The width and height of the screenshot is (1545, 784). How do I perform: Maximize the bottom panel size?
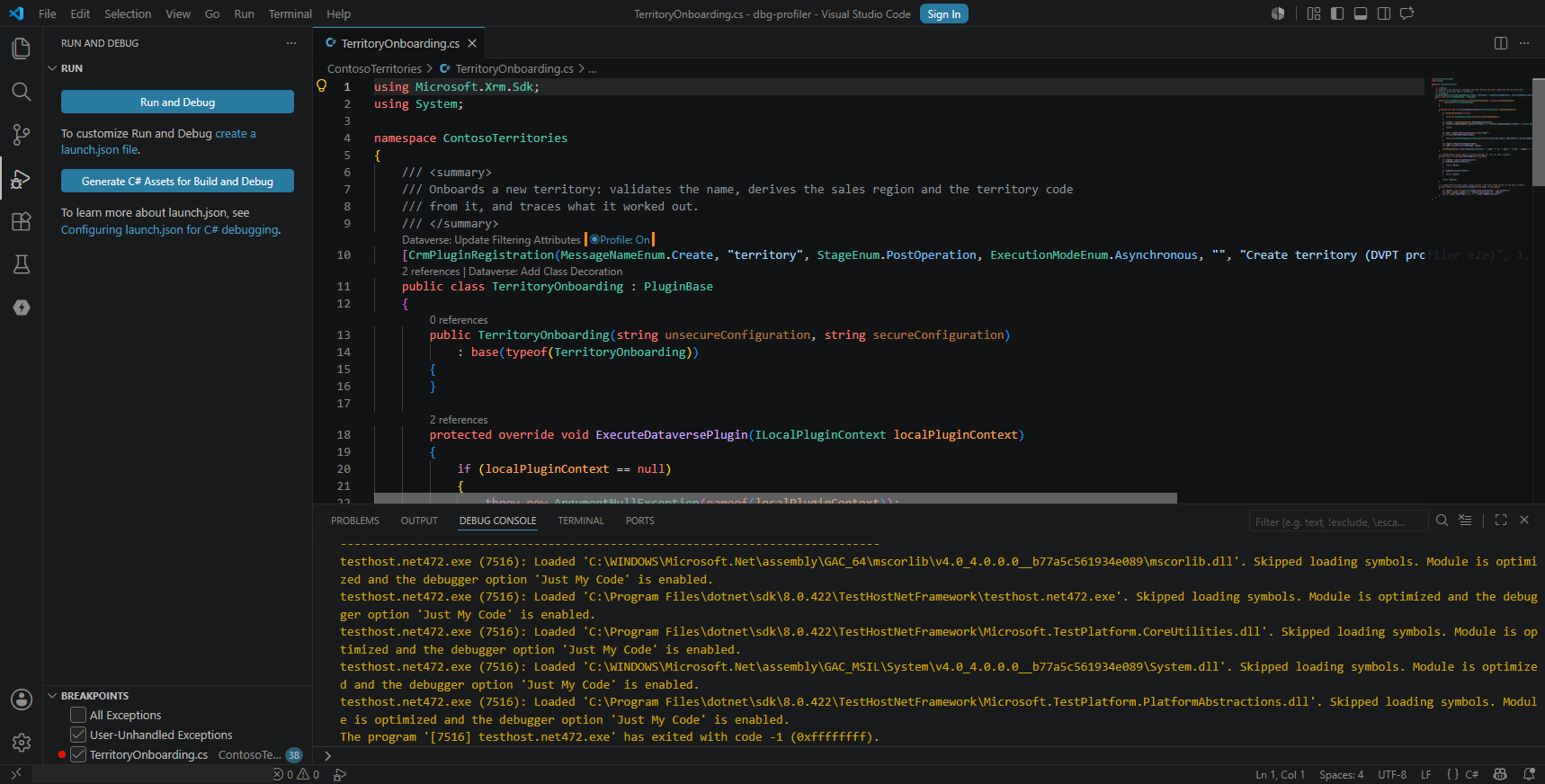click(1501, 520)
